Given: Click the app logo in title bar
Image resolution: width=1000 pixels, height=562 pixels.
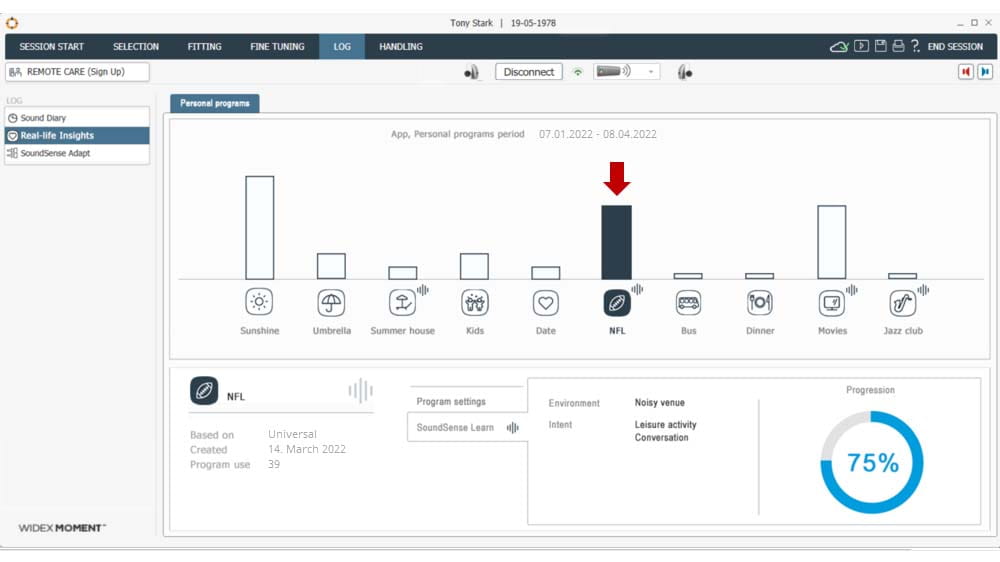Looking at the screenshot, I should (12, 23).
